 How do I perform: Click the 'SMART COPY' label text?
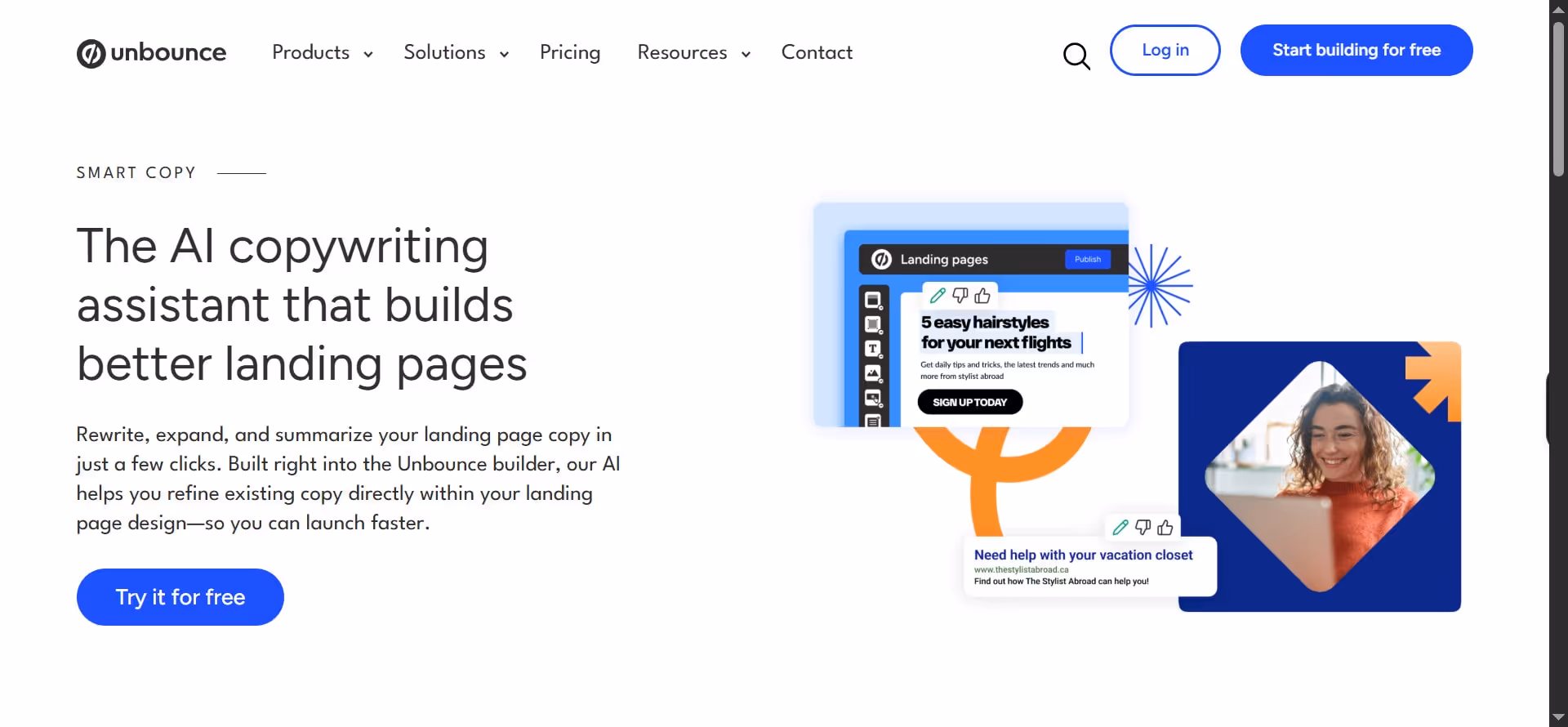pyautogui.click(x=136, y=173)
